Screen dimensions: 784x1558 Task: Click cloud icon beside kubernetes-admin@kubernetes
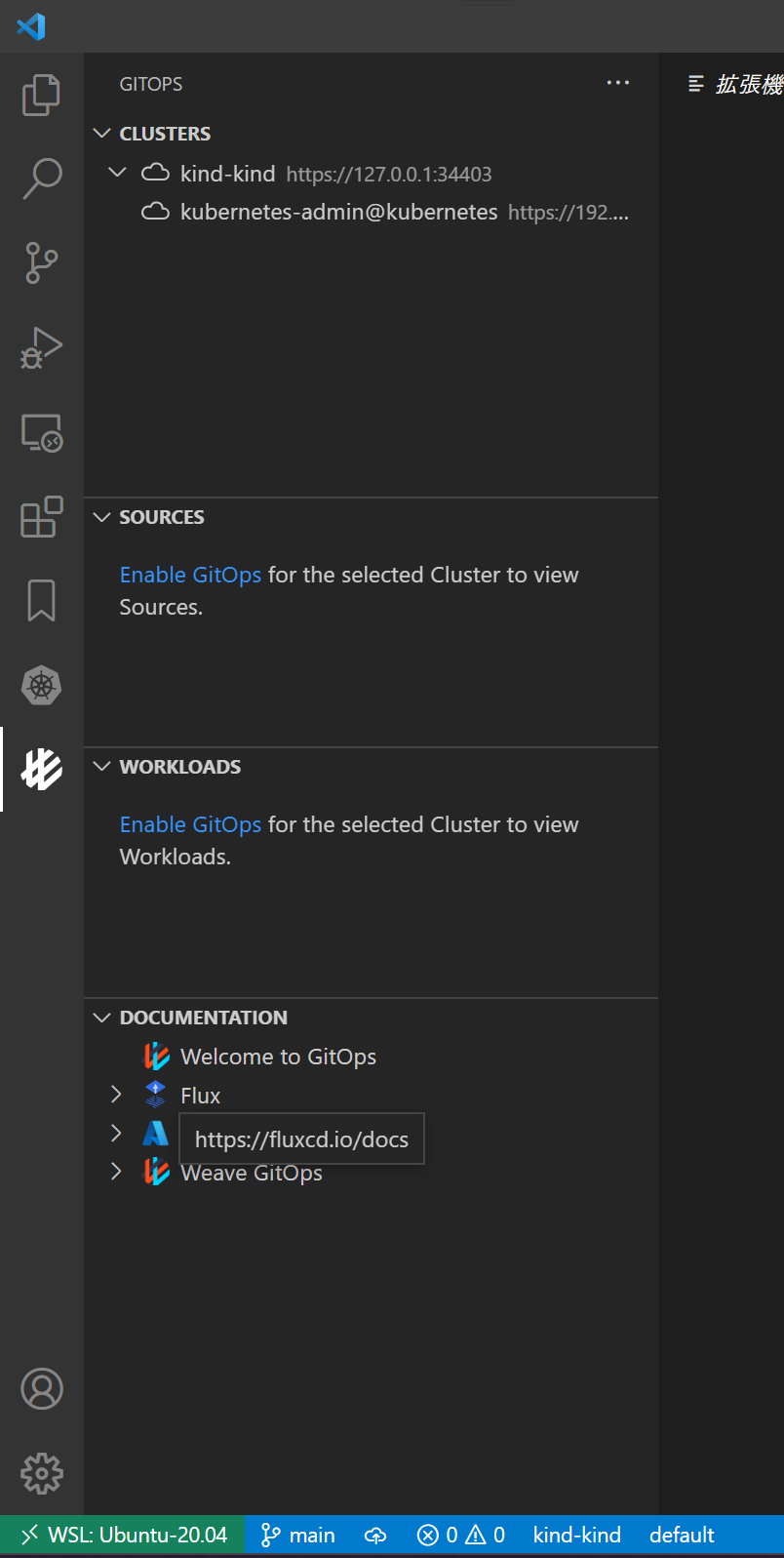coord(155,212)
